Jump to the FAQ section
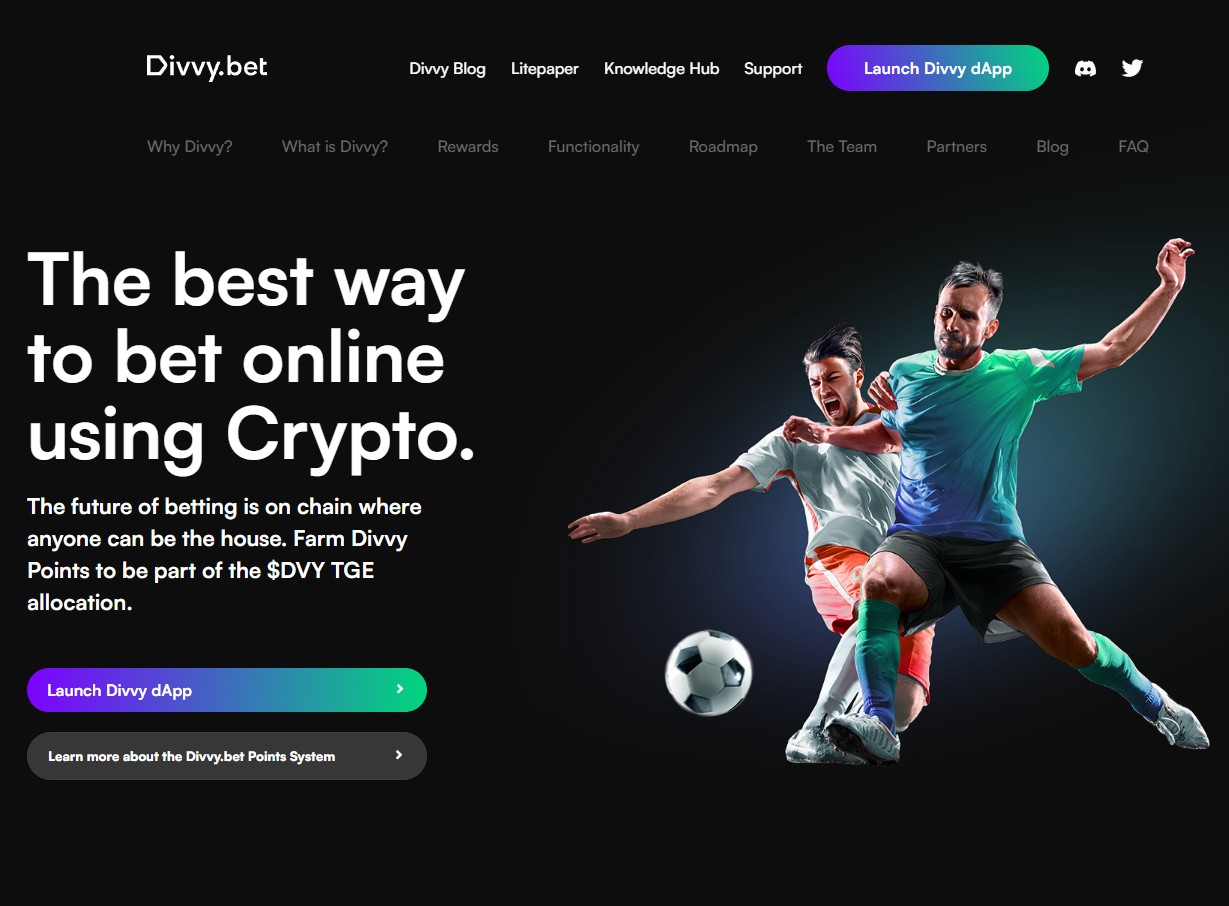The image size is (1229, 906). pyautogui.click(x=1133, y=146)
